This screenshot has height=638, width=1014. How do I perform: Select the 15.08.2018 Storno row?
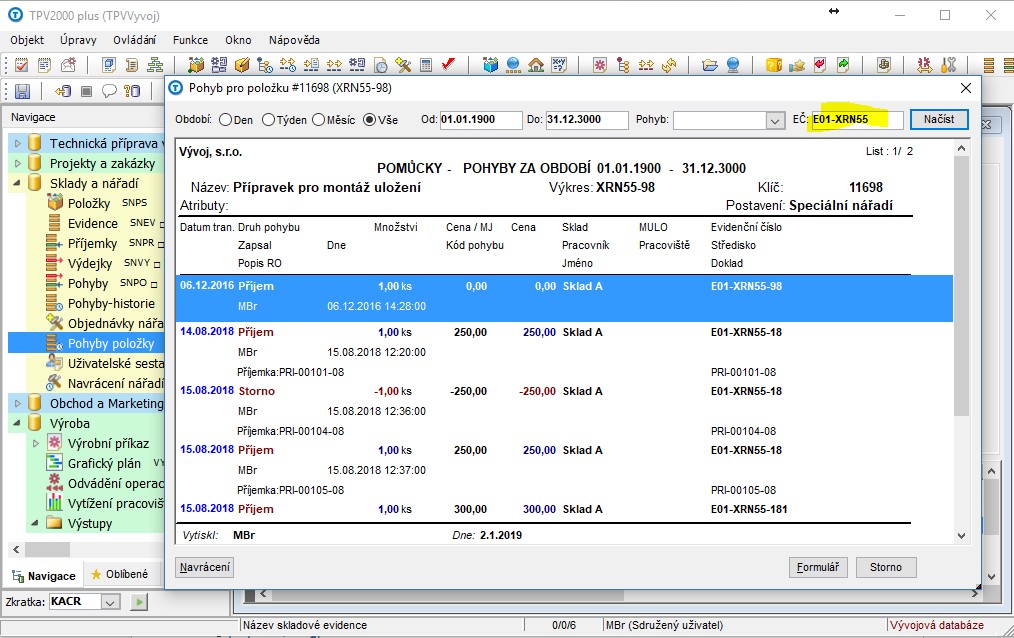[565, 410]
